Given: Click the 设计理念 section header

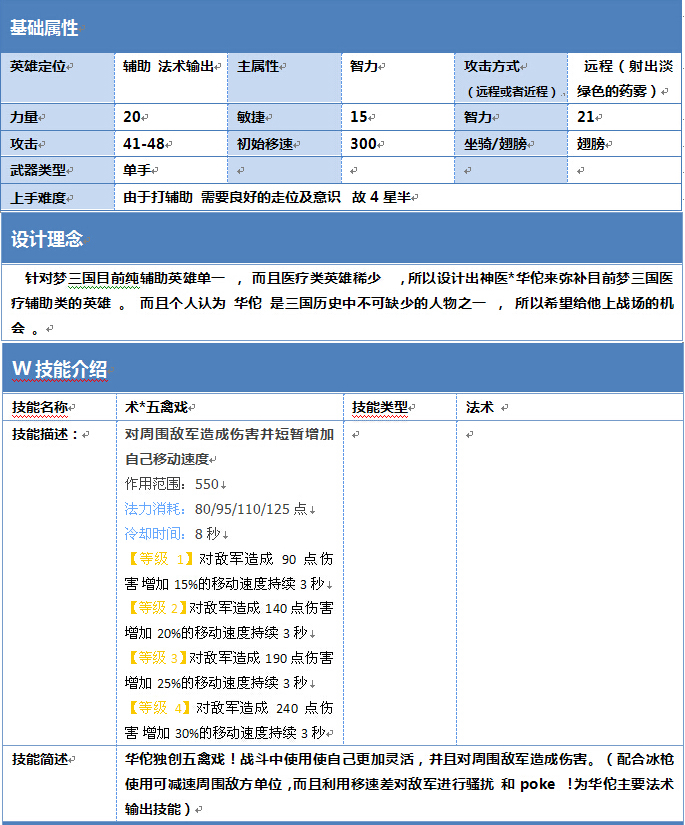Looking at the screenshot, I should tap(46, 239).
